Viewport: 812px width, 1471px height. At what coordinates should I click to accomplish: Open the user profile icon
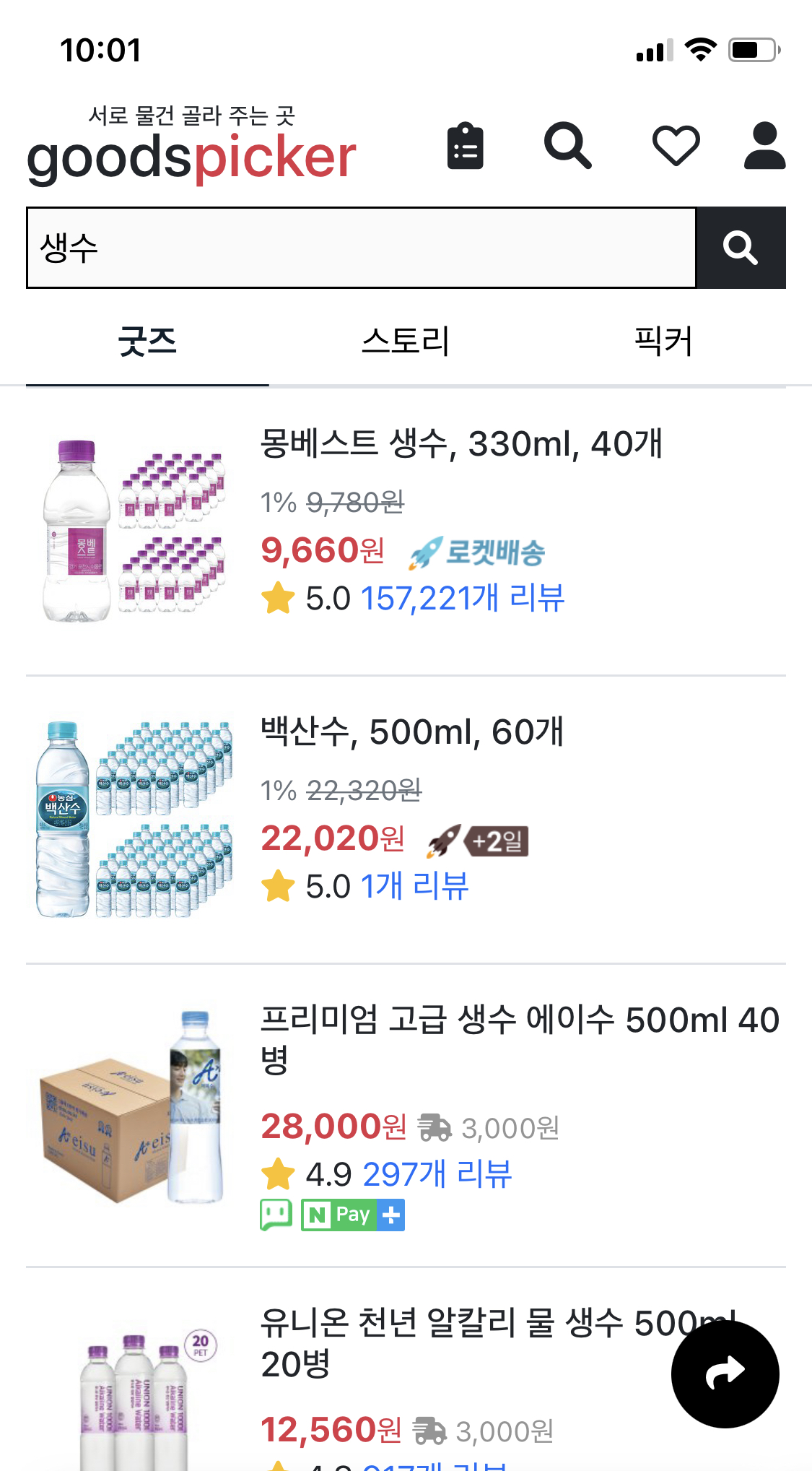[764, 146]
